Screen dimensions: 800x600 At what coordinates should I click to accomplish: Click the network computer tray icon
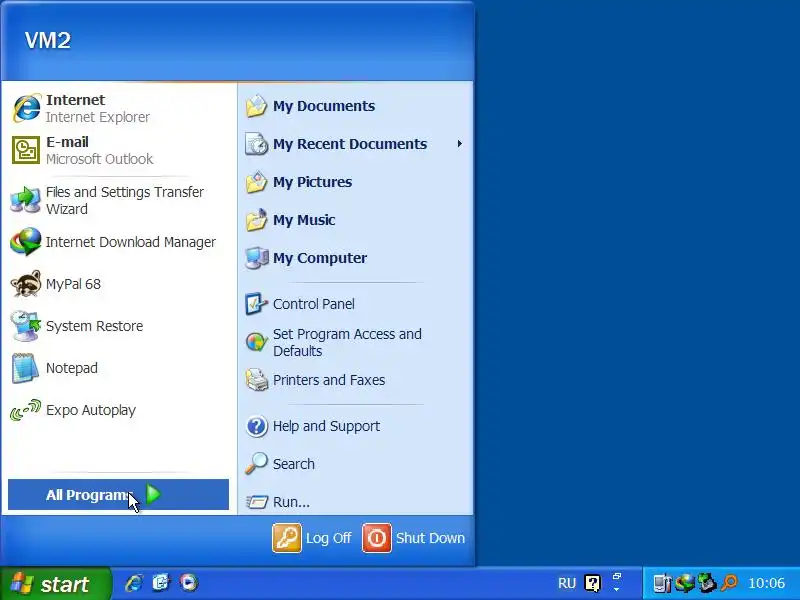(x=662, y=583)
